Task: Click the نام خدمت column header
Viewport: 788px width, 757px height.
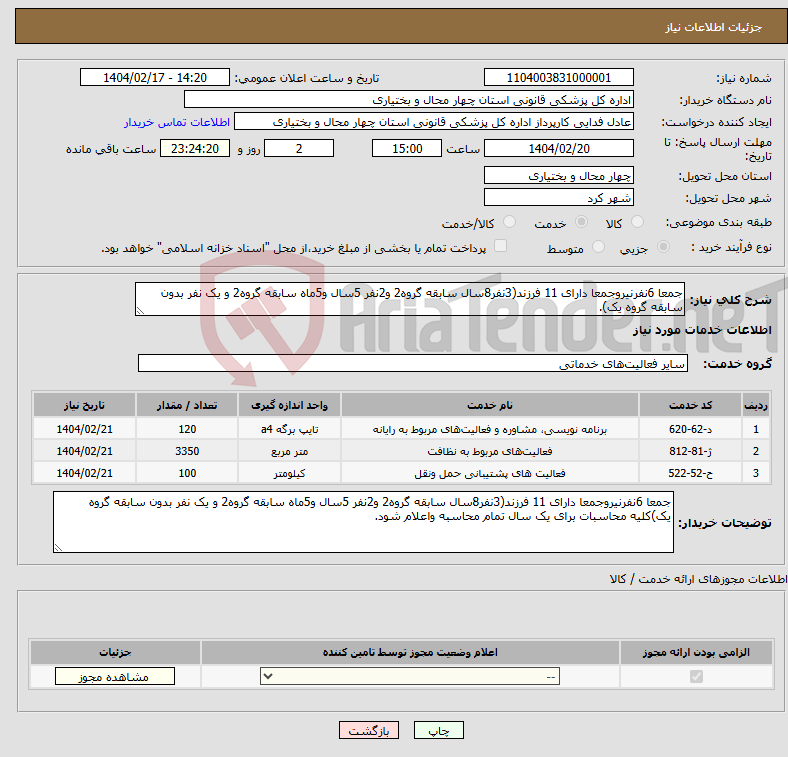Action: pos(490,405)
